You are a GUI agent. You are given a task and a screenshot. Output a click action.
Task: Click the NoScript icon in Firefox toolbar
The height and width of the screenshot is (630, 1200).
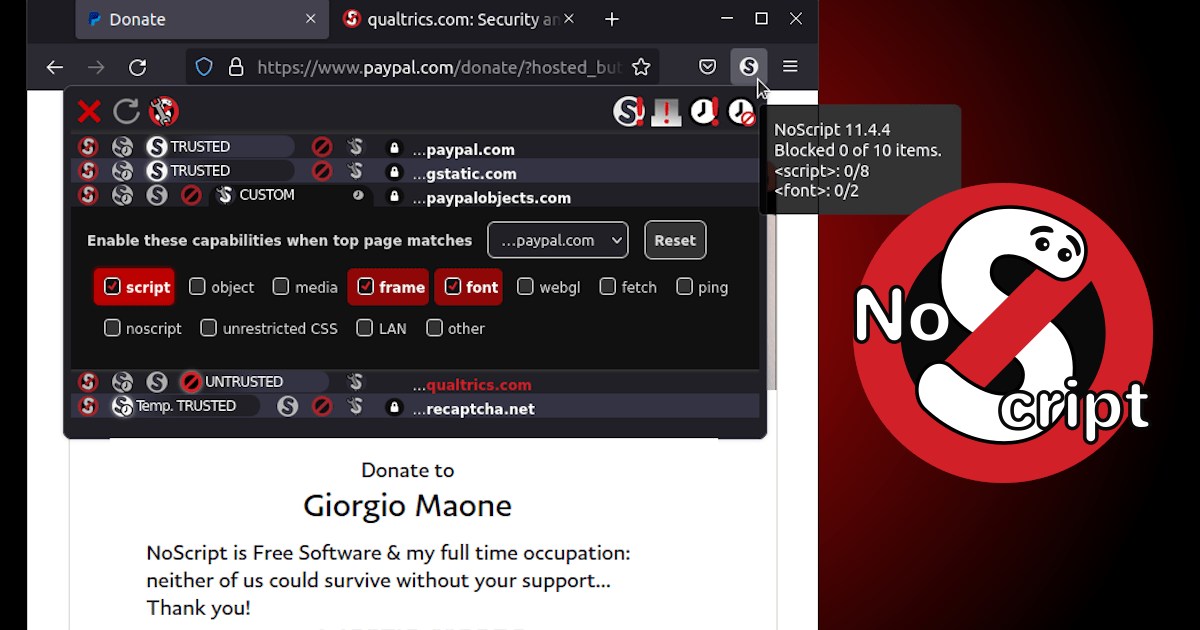[749, 66]
